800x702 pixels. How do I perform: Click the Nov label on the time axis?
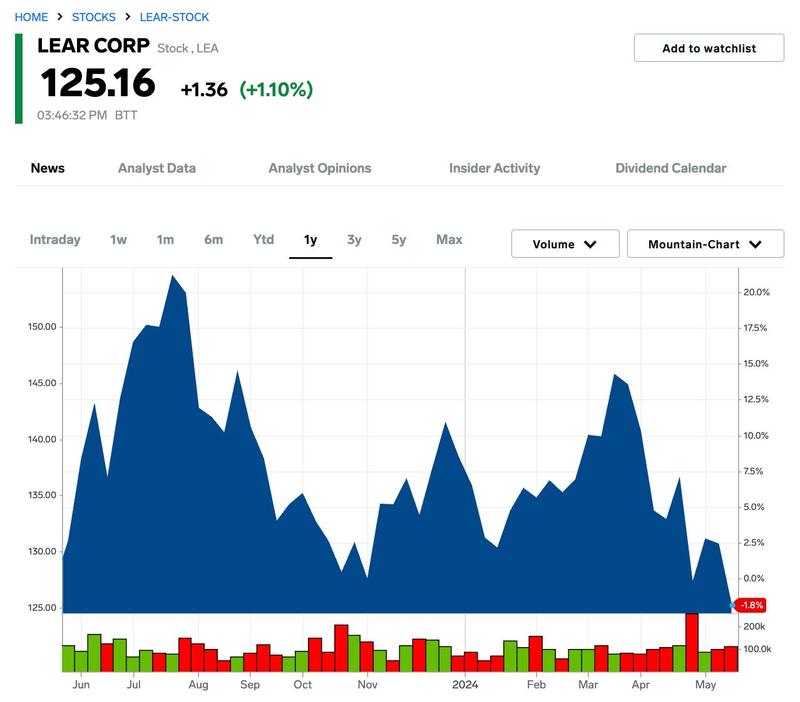[x=367, y=685]
